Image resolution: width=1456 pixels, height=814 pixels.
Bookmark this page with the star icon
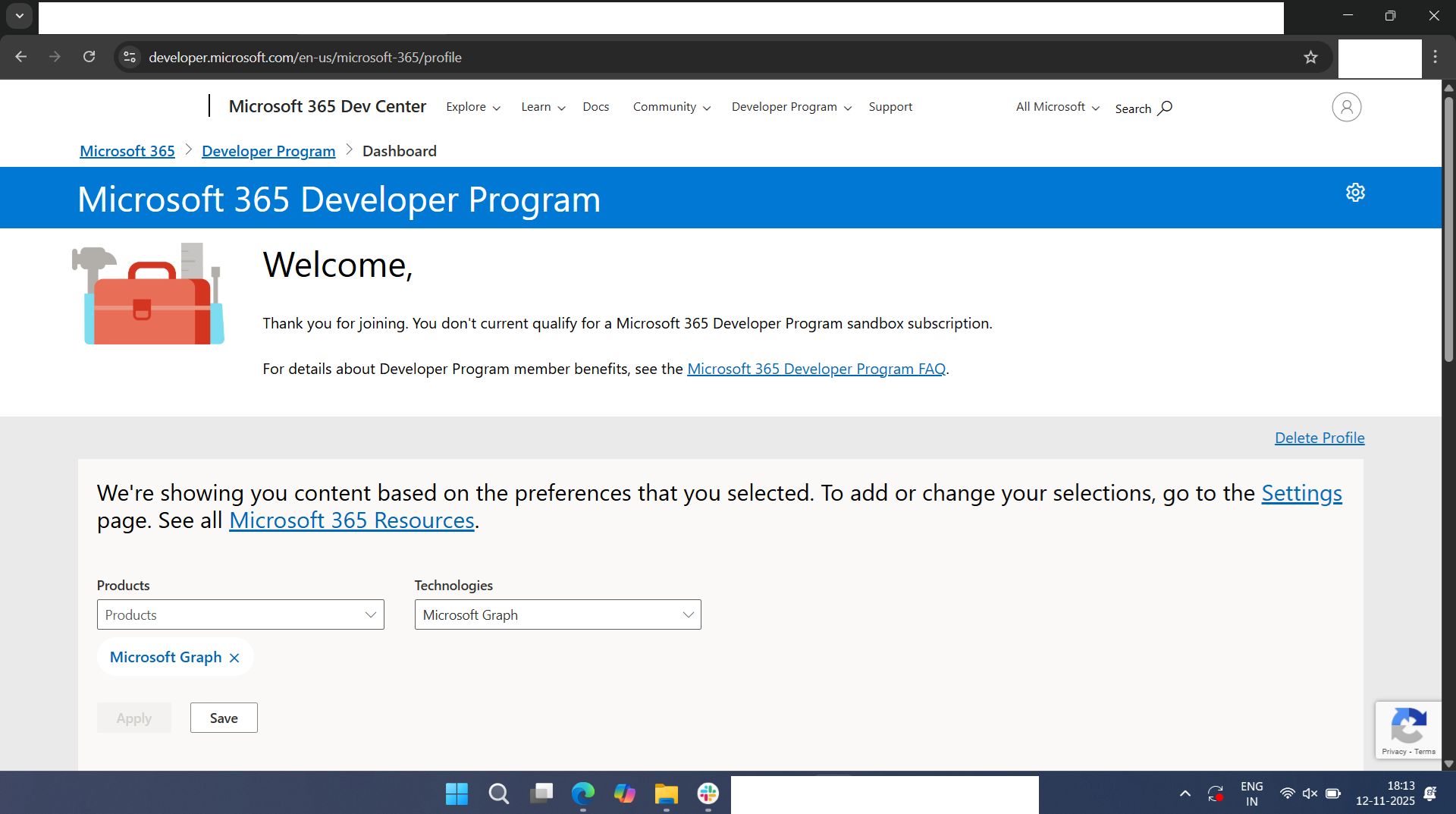click(x=1311, y=57)
